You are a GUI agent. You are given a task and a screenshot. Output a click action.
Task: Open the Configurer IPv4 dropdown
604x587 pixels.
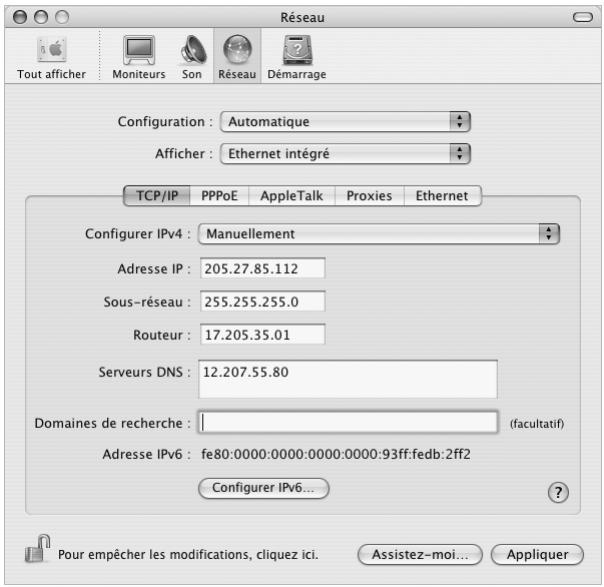379,234
